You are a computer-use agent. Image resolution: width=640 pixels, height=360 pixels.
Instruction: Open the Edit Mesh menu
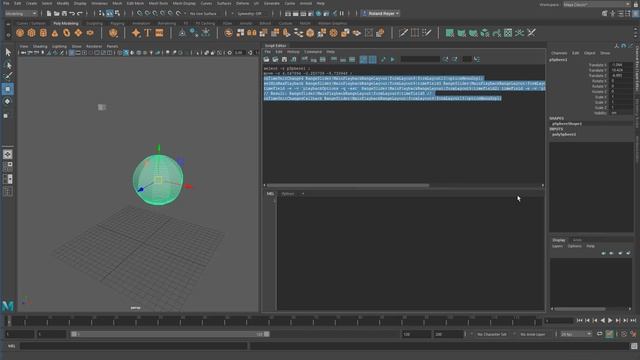point(135,3)
